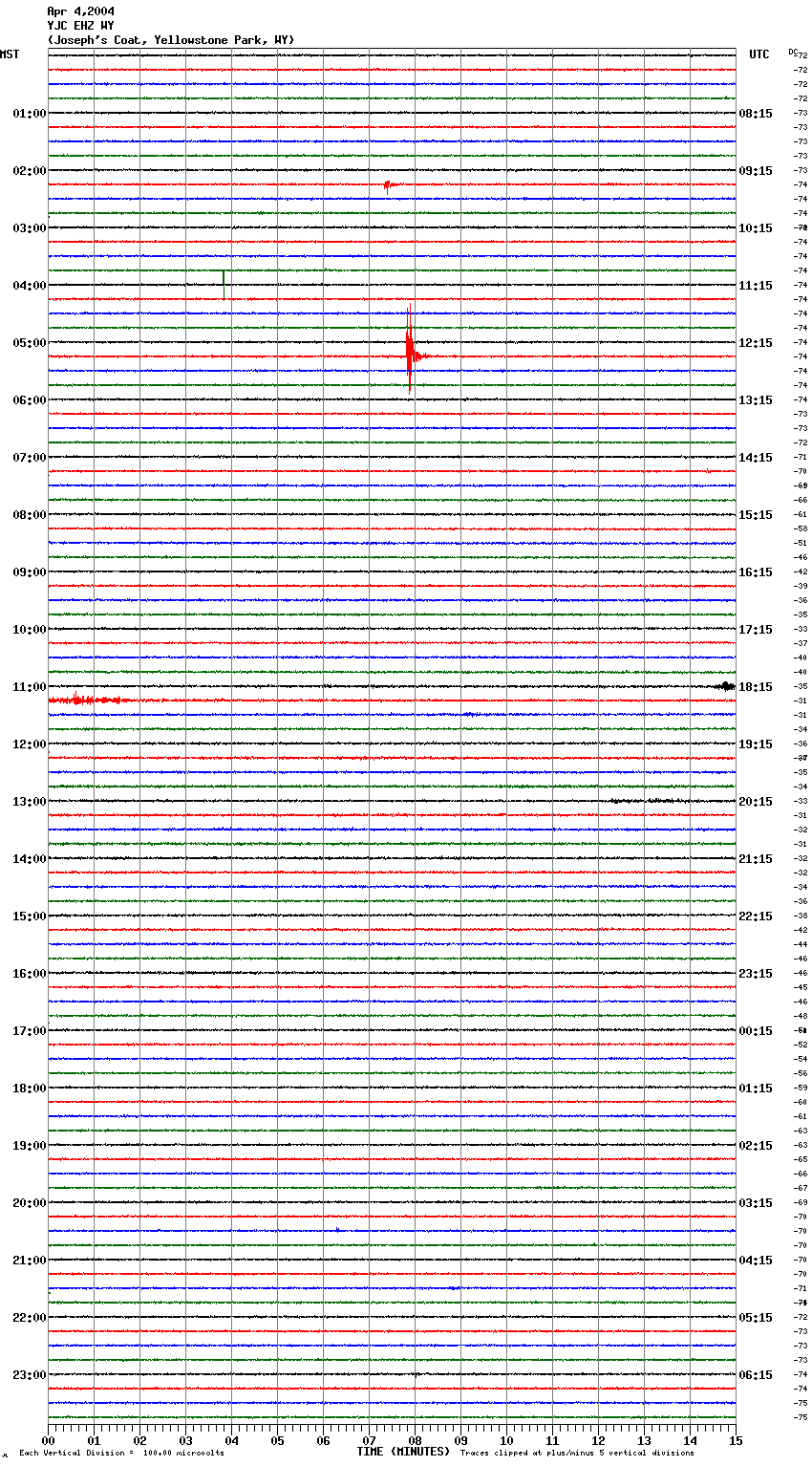This screenshot has height=1466, width=812.
Task: Choose the 23:15 UTC time label
Action: 756,974
